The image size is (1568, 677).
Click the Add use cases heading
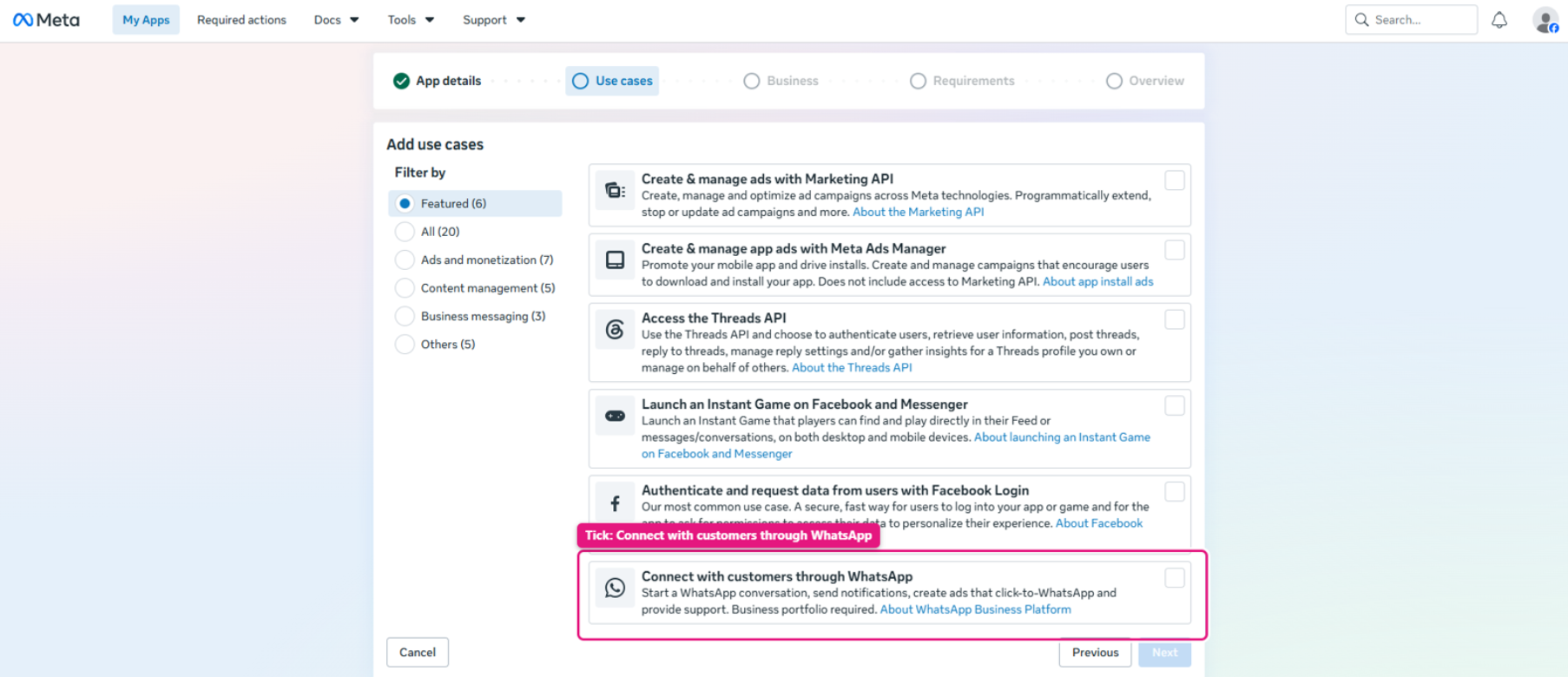[x=435, y=145]
